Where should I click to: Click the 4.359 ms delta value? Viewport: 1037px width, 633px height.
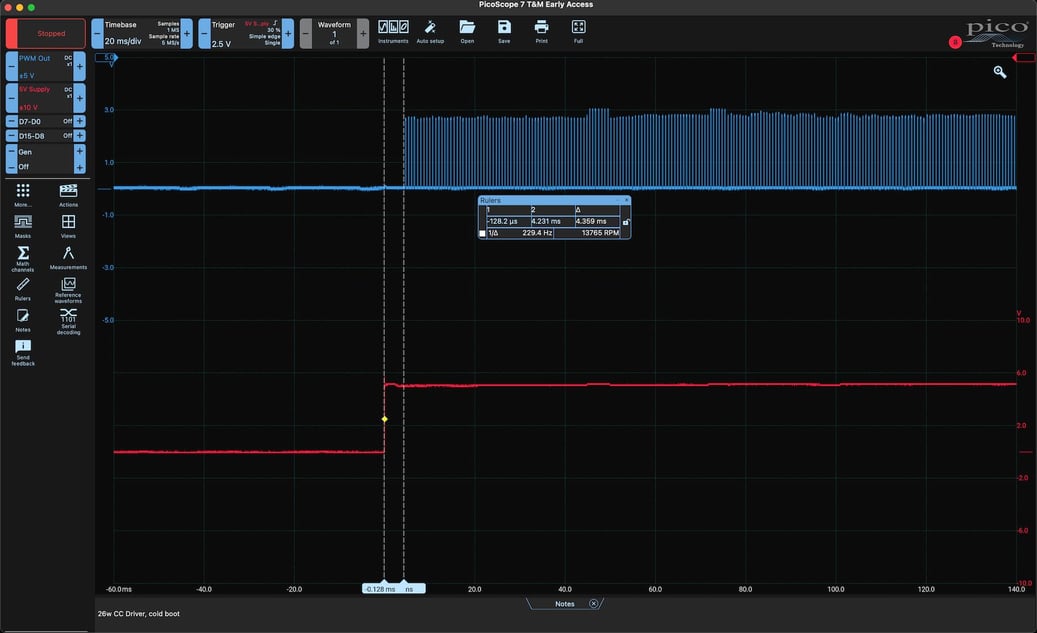click(591, 221)
